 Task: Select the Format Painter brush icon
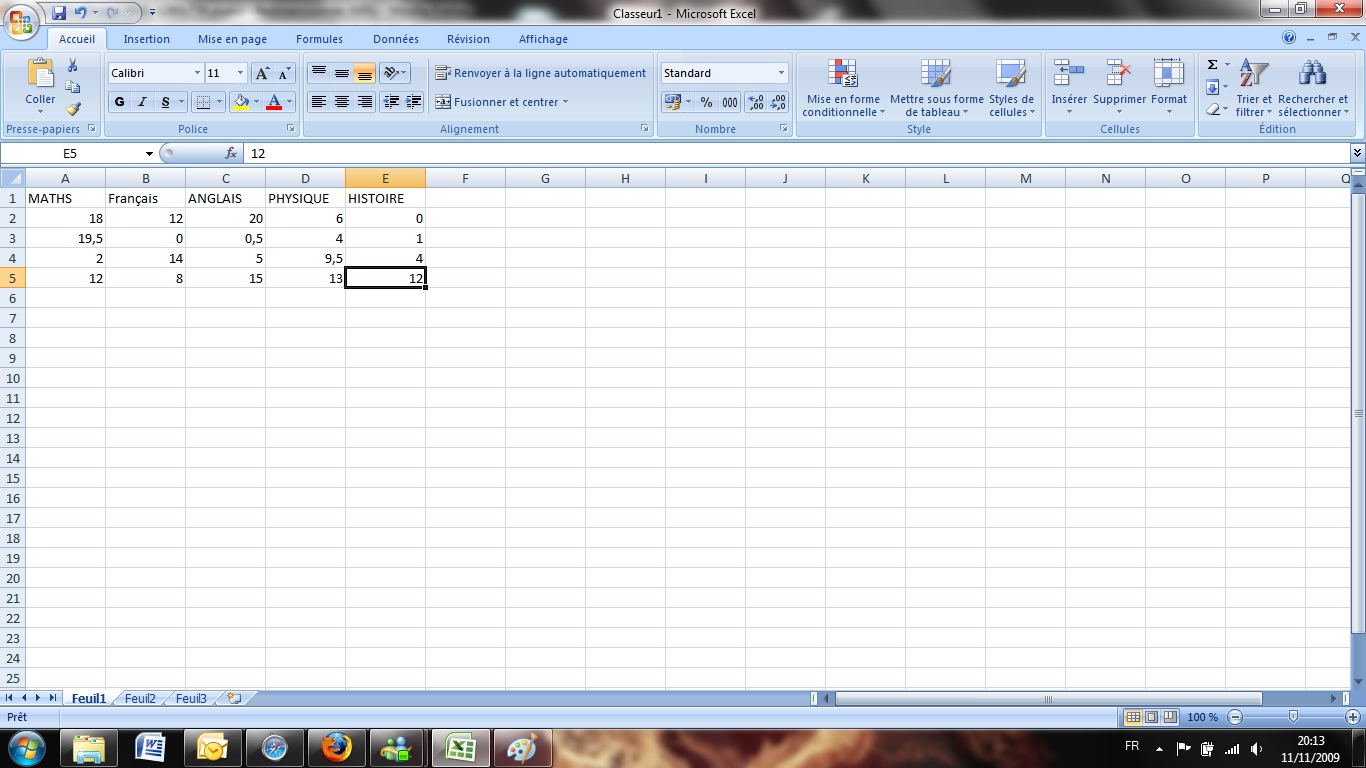click(x=73, y=109)
